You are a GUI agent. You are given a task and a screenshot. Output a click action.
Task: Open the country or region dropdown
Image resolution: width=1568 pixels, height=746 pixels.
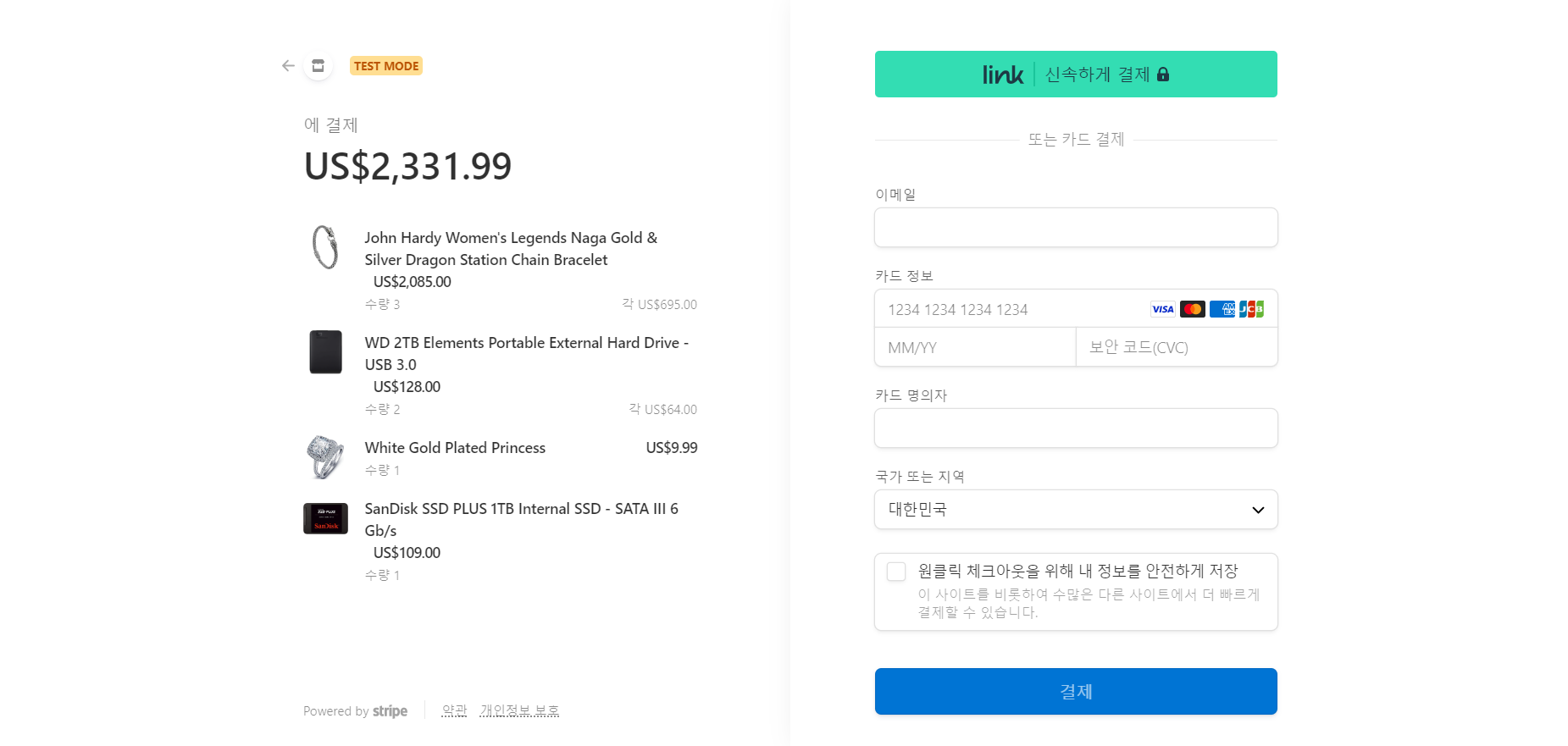(x=1075, y=510)
